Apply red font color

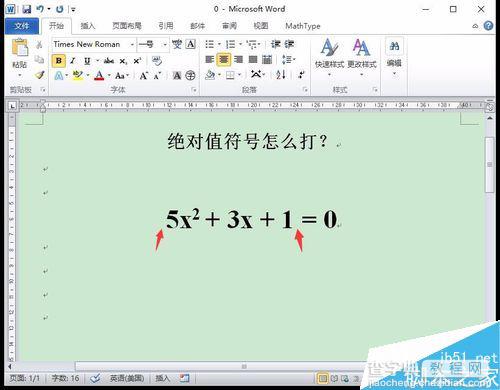pyautogui.click(x=99, y=76)
